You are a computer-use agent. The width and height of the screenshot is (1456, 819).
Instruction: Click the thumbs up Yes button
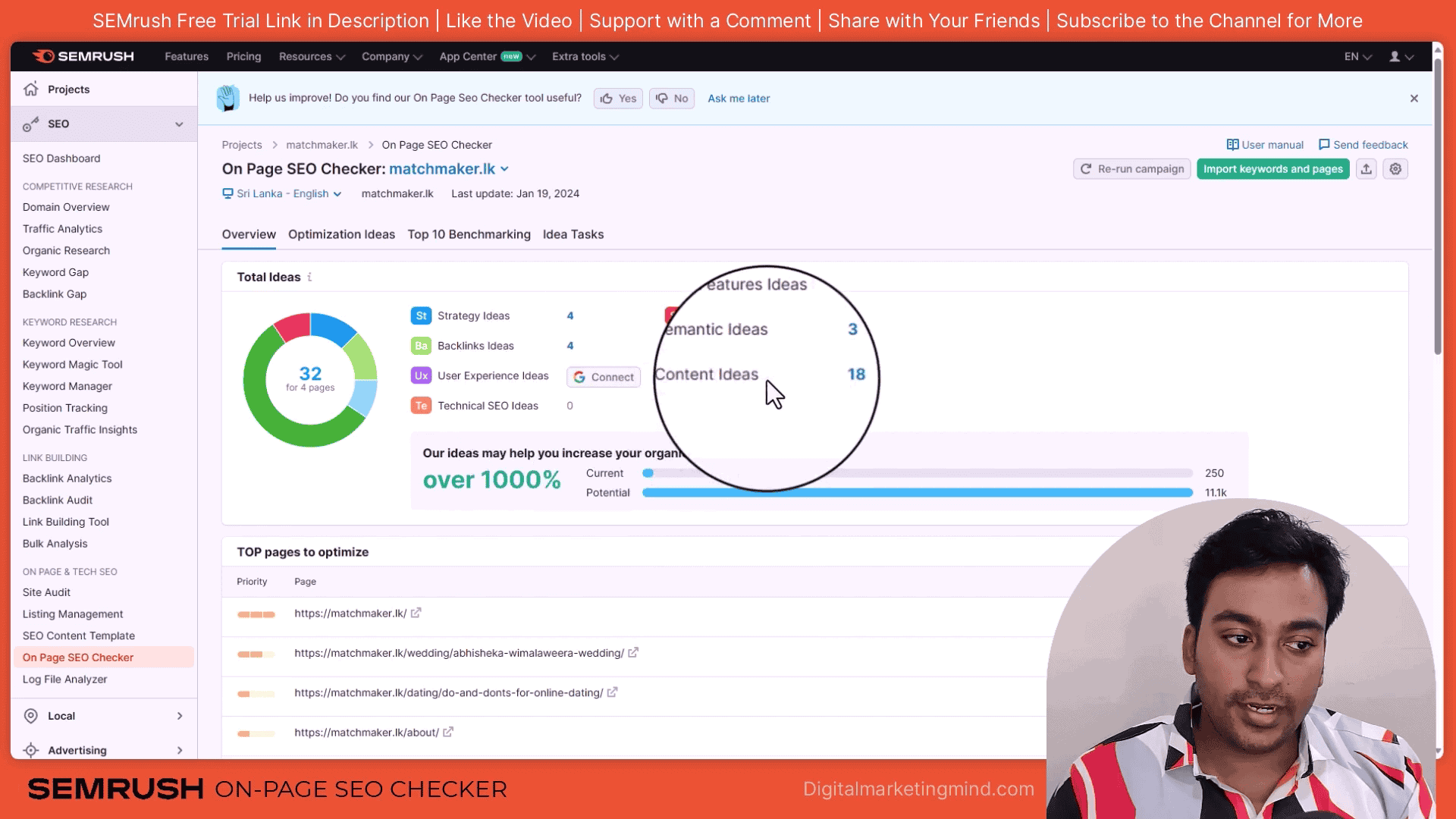[618, 99]
